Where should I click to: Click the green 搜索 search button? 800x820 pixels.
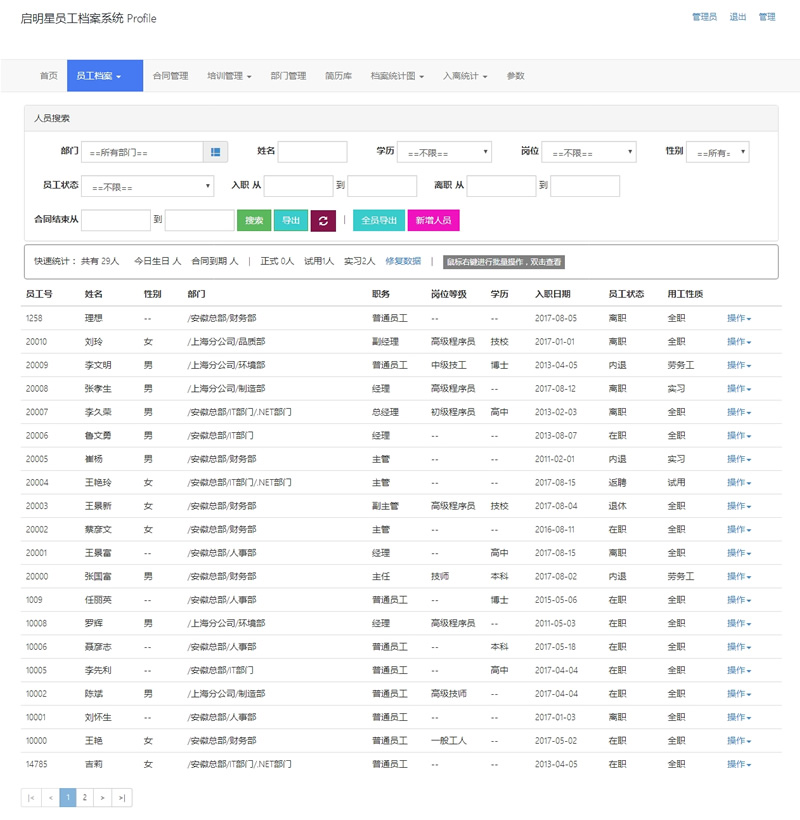coord(254,220)
